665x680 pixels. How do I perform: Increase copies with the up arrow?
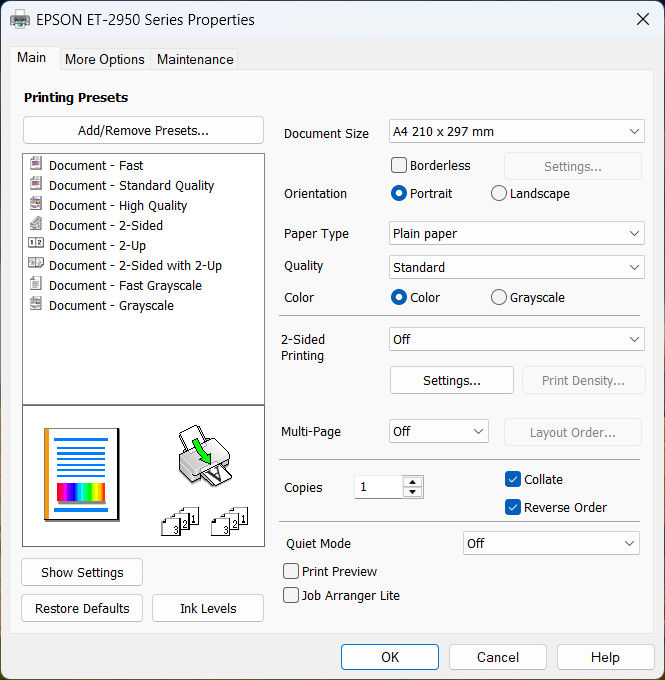click(411, 482)
